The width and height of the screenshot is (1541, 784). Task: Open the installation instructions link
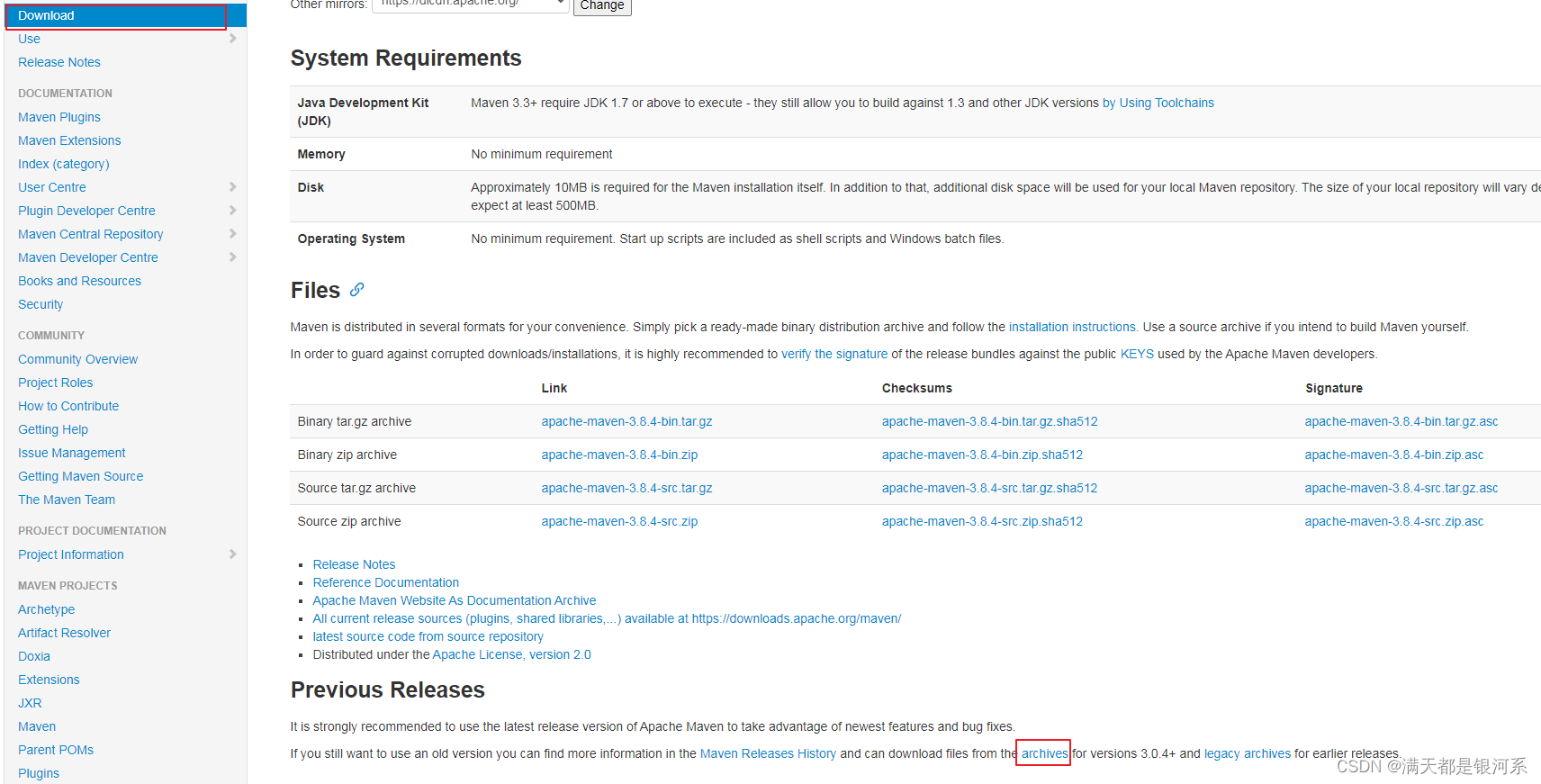pos(1072,327)
